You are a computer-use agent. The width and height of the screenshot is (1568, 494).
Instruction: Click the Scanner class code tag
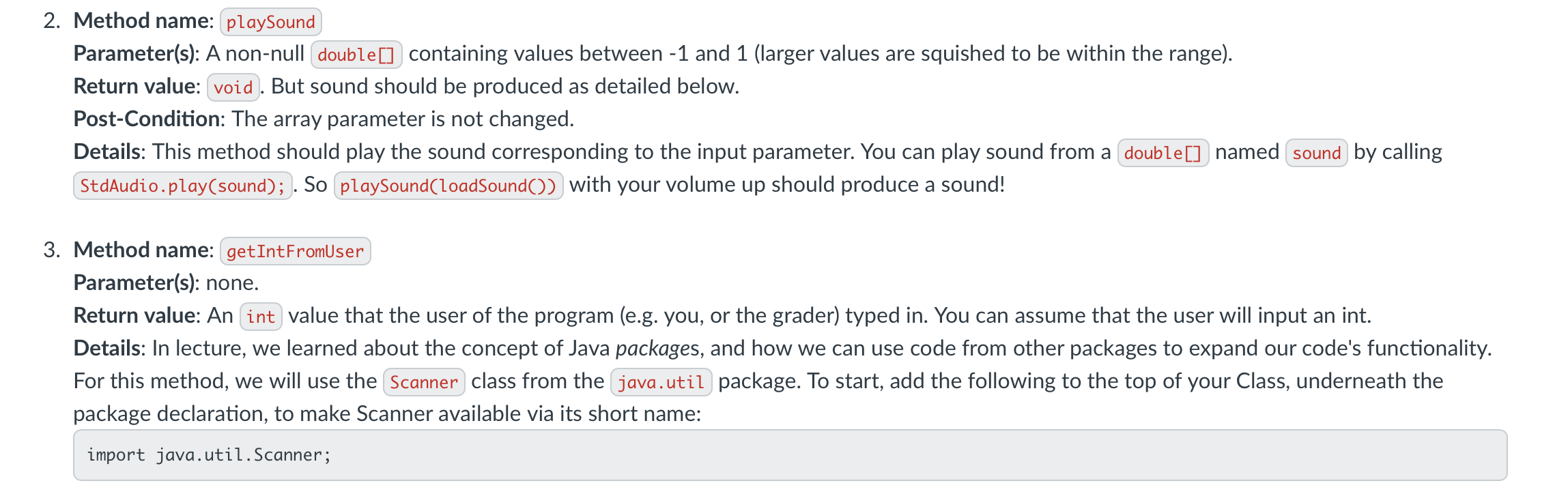(x=424, y=382)
